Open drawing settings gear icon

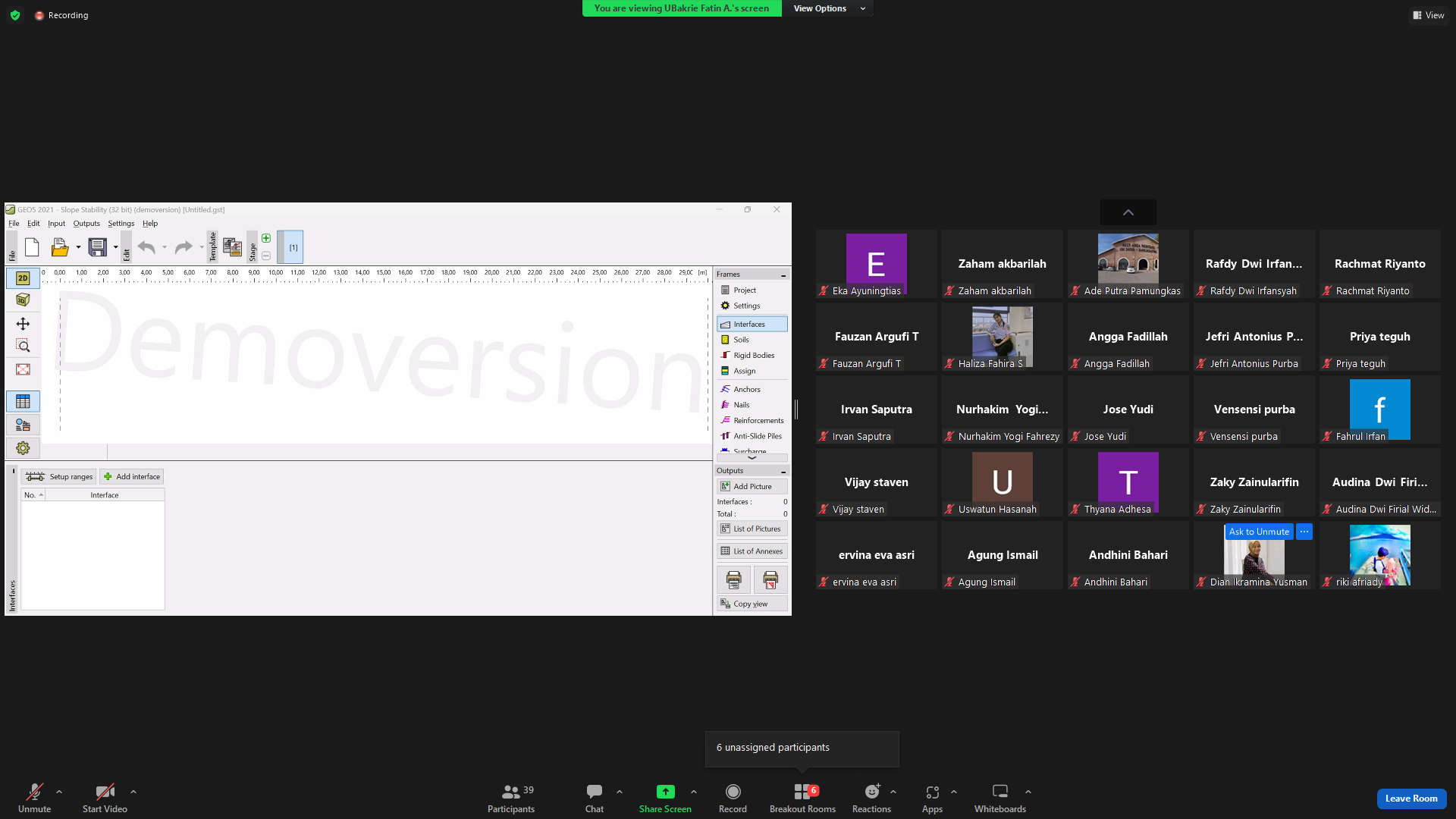(23, 448)
